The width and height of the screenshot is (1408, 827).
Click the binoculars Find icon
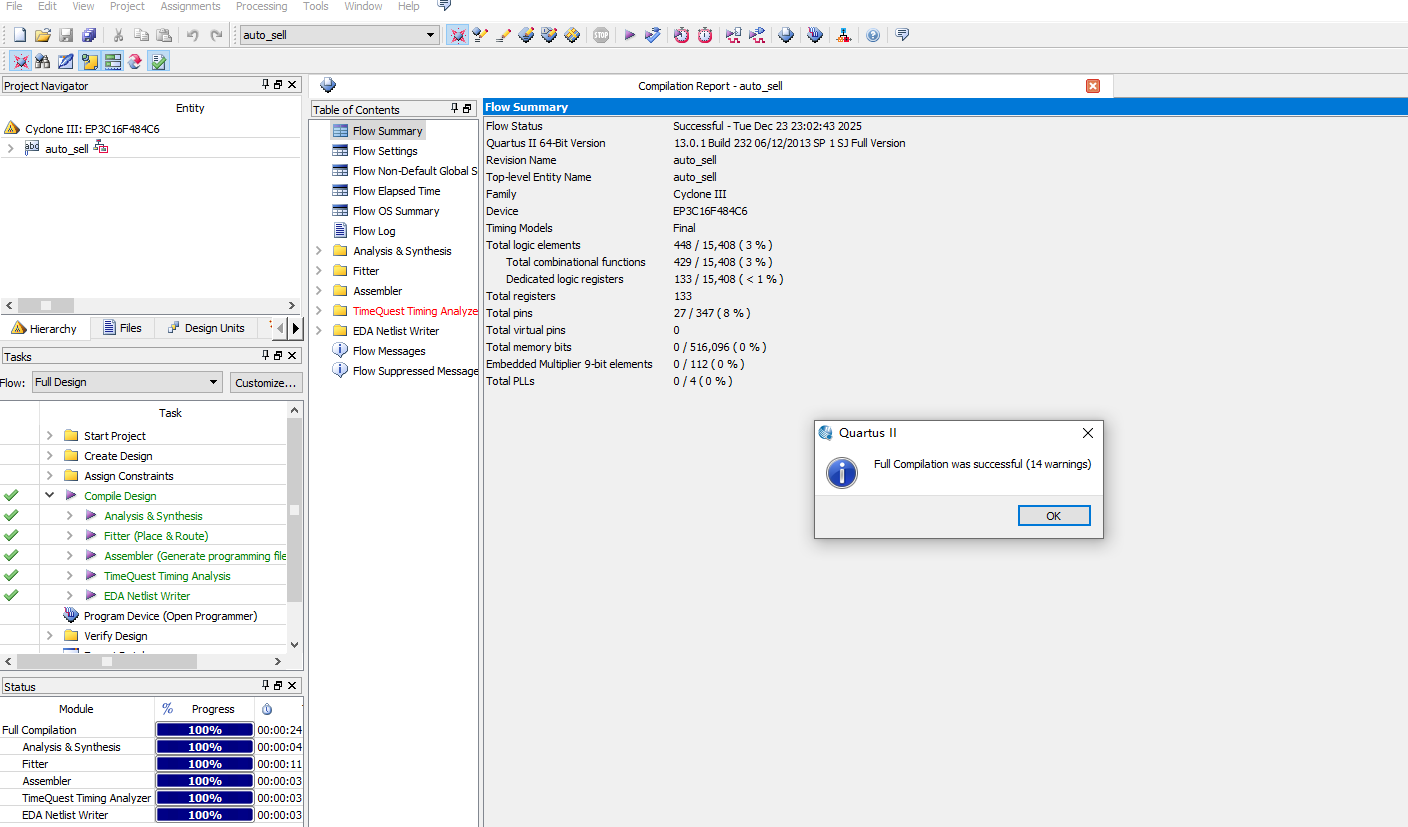pos(42,61)
